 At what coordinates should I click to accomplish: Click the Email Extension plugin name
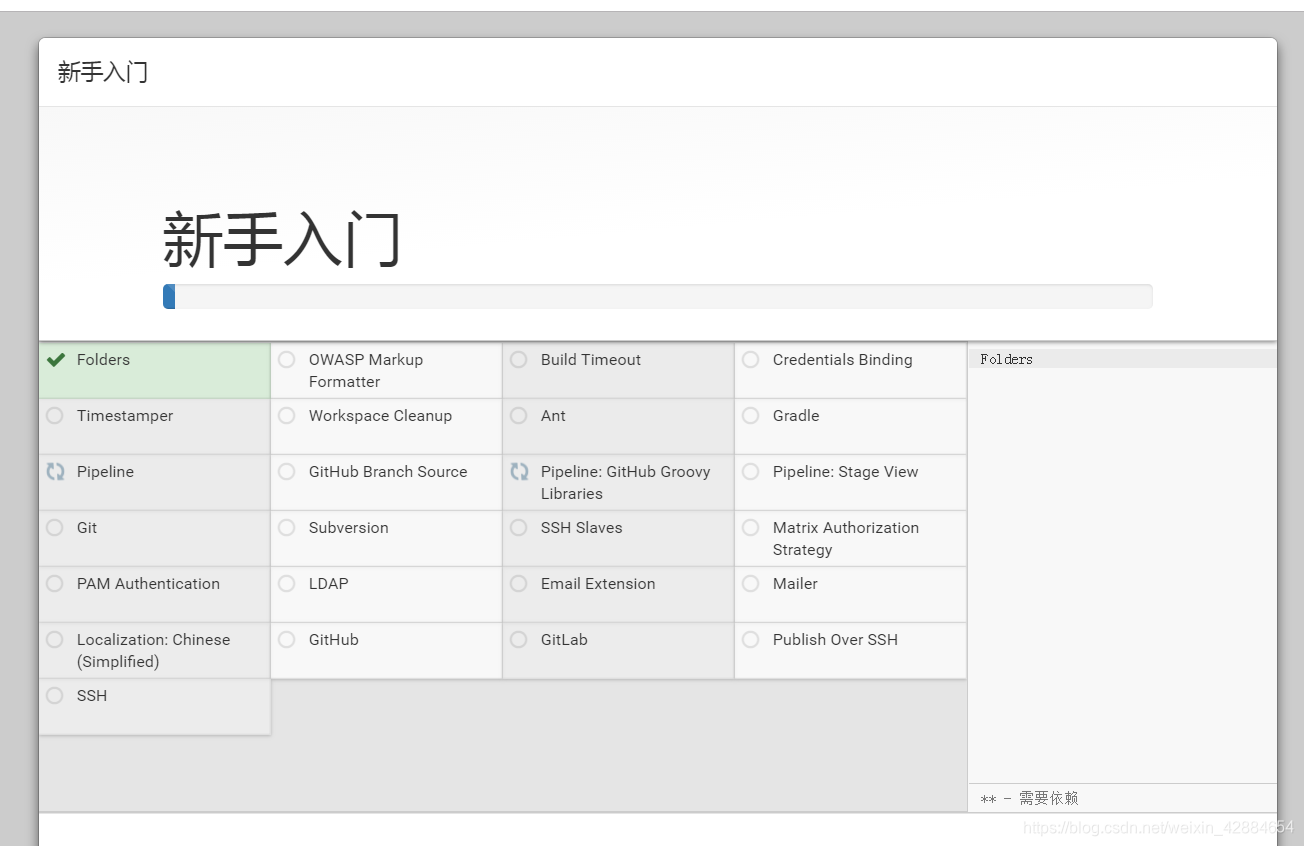pos(598,584)
